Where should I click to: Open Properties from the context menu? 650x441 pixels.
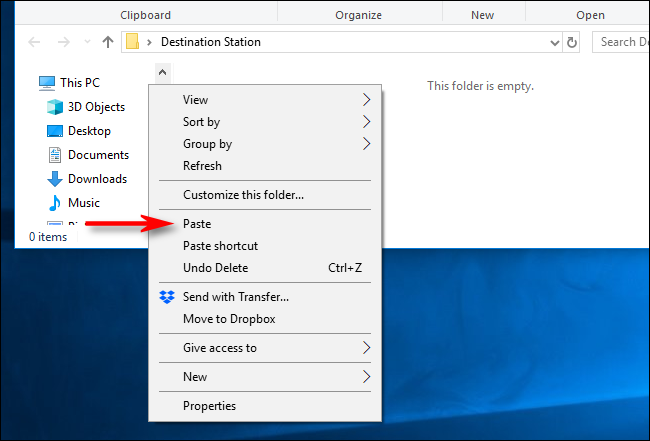[x=209, y=406]
